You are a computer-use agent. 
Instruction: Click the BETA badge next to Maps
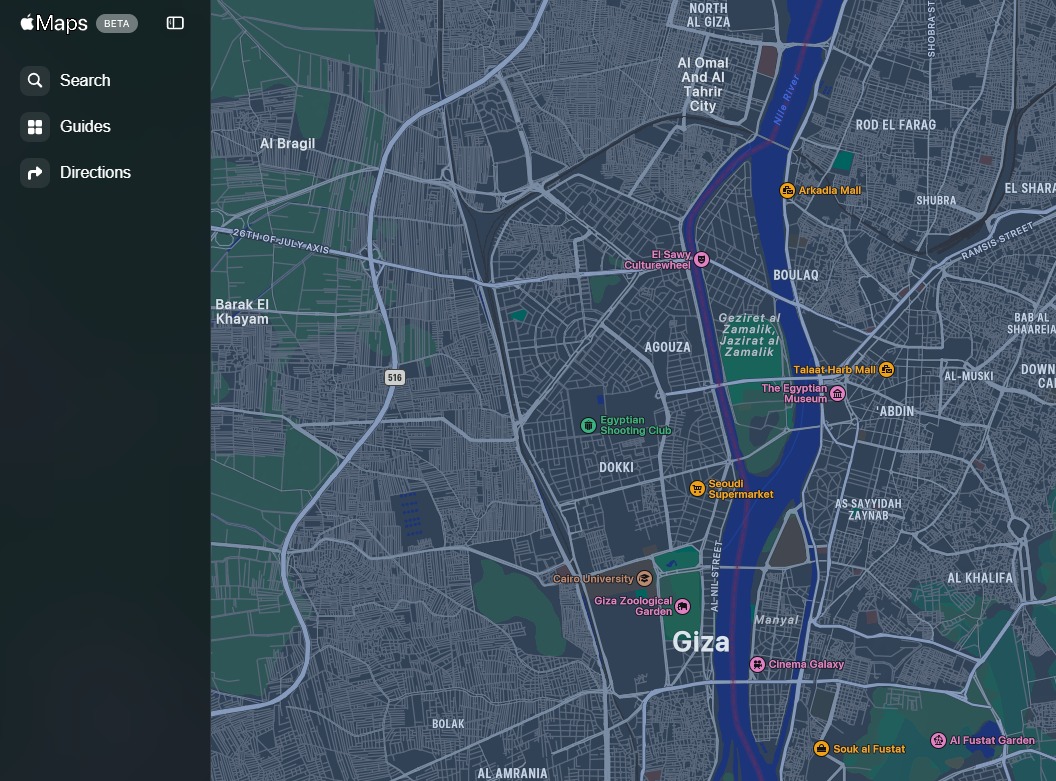pyautogui.click(x=117, y=23)
